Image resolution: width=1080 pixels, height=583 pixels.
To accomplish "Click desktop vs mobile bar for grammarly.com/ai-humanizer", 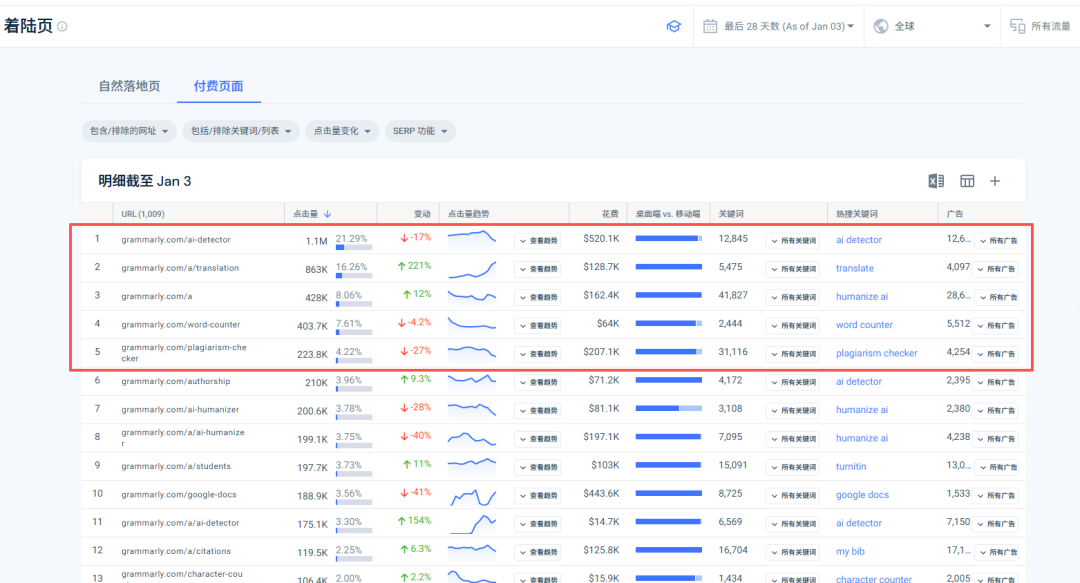I will 668,409.
